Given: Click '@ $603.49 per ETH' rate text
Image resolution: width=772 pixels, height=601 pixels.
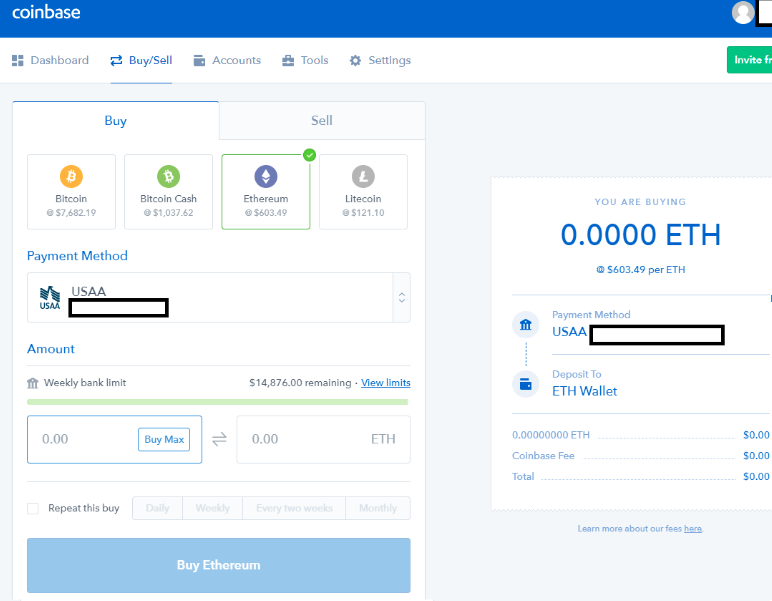Looking at the screenshot, I should click(641, 270).
